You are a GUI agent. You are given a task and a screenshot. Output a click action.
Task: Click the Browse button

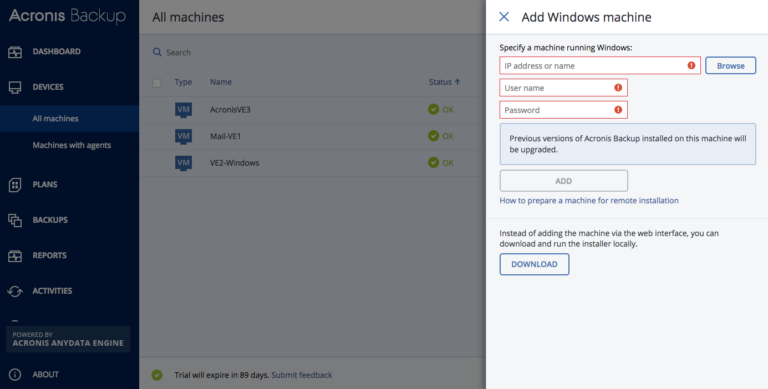point(730,66)
